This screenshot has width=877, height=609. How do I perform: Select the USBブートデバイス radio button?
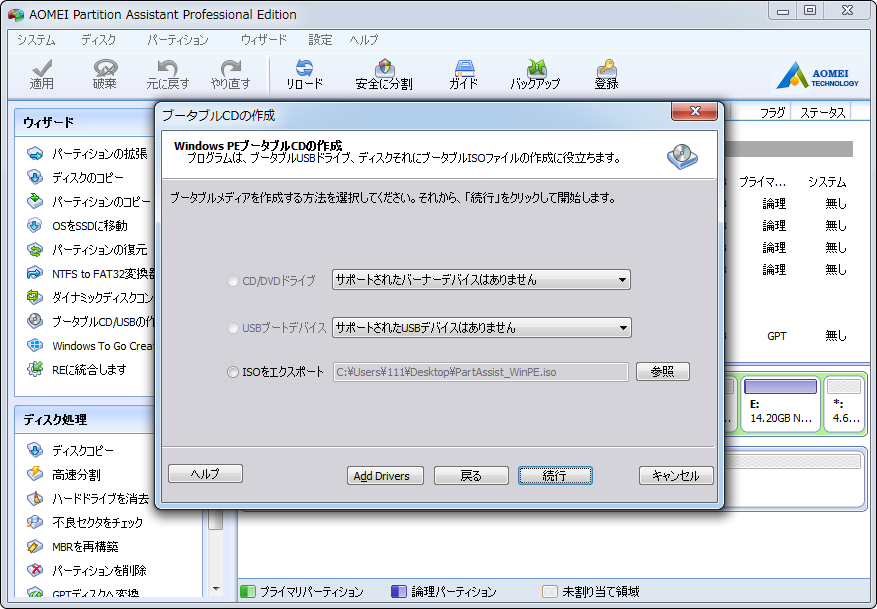click(x=233, y=328)
